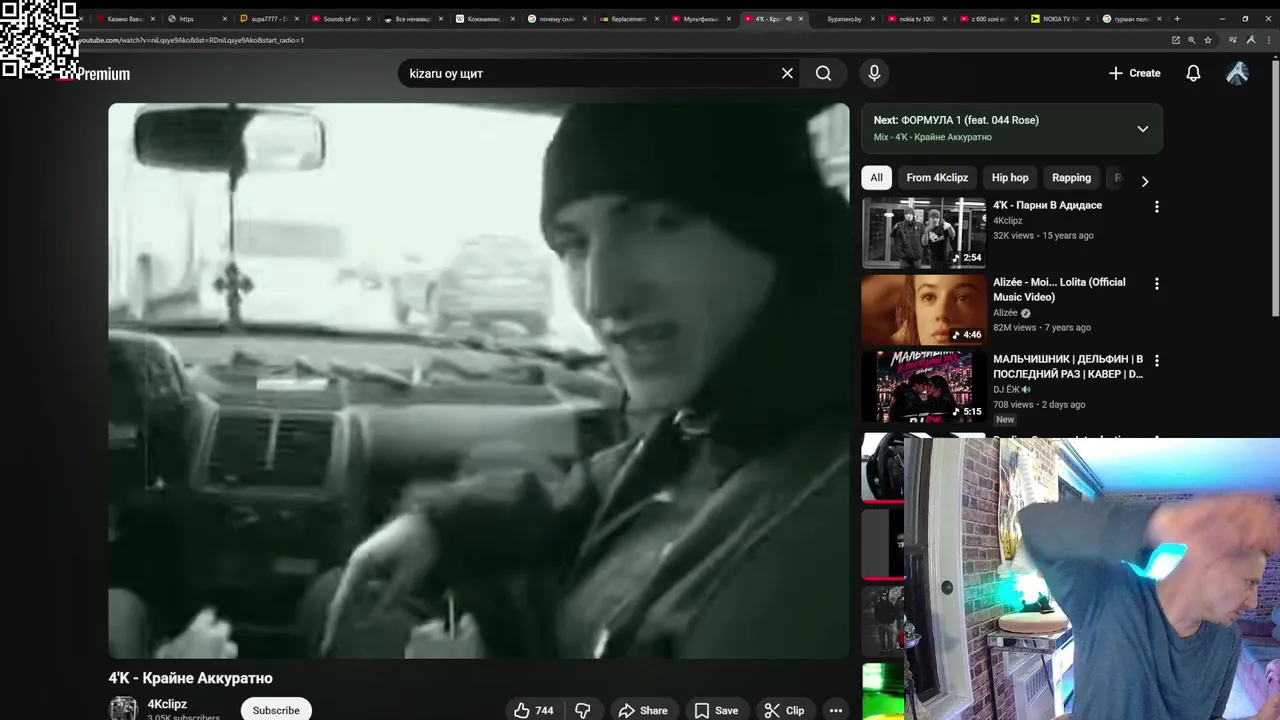1280x720 pixels.
Task: Create a Clip with scissors button
Action: [785, 710]
